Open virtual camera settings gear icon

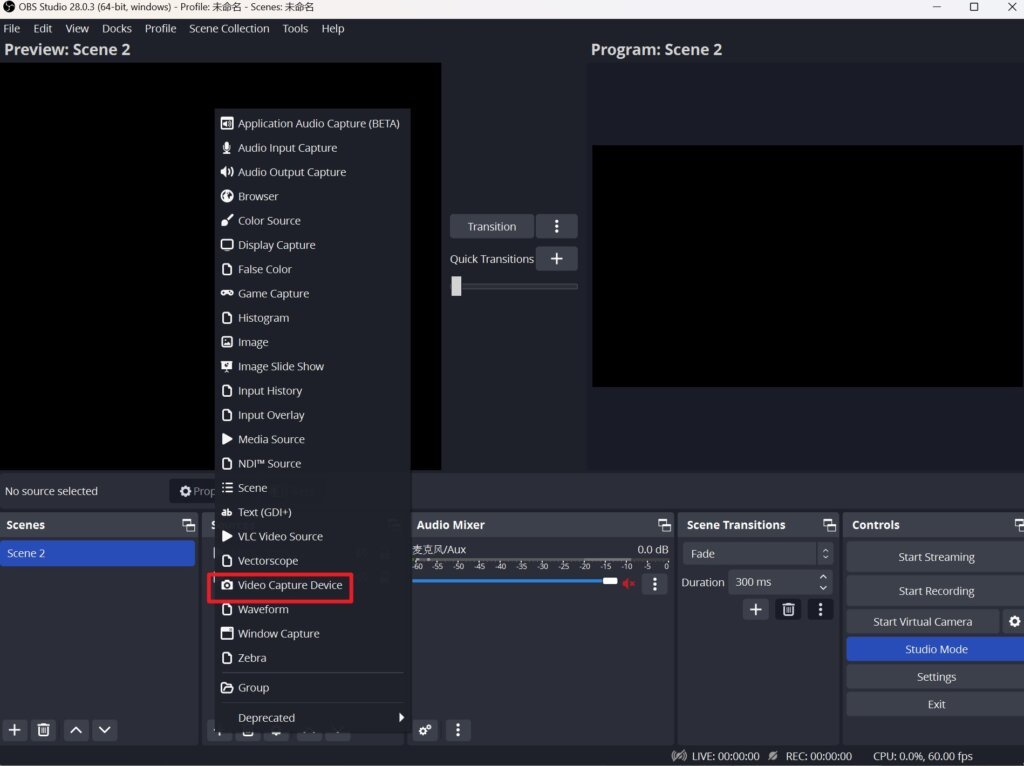[x=1014, y=622]
